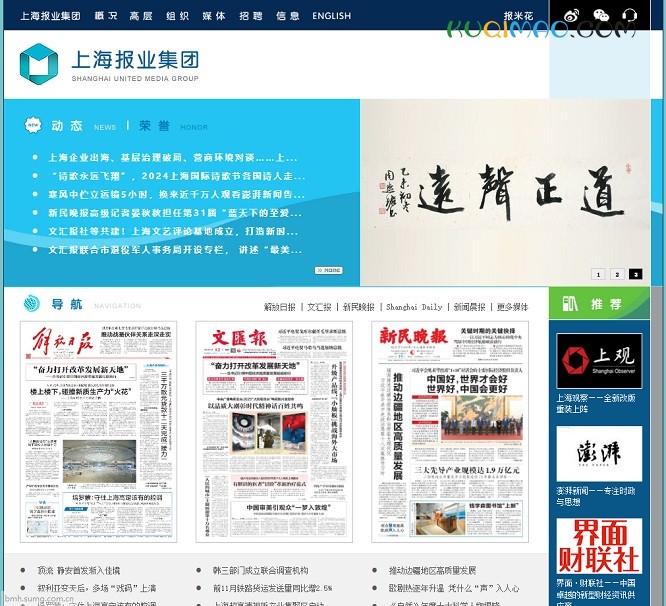666x606 pixels.
Task: Open the 新民晚报 front page thumbnail
Action: [x=450, y=431]
